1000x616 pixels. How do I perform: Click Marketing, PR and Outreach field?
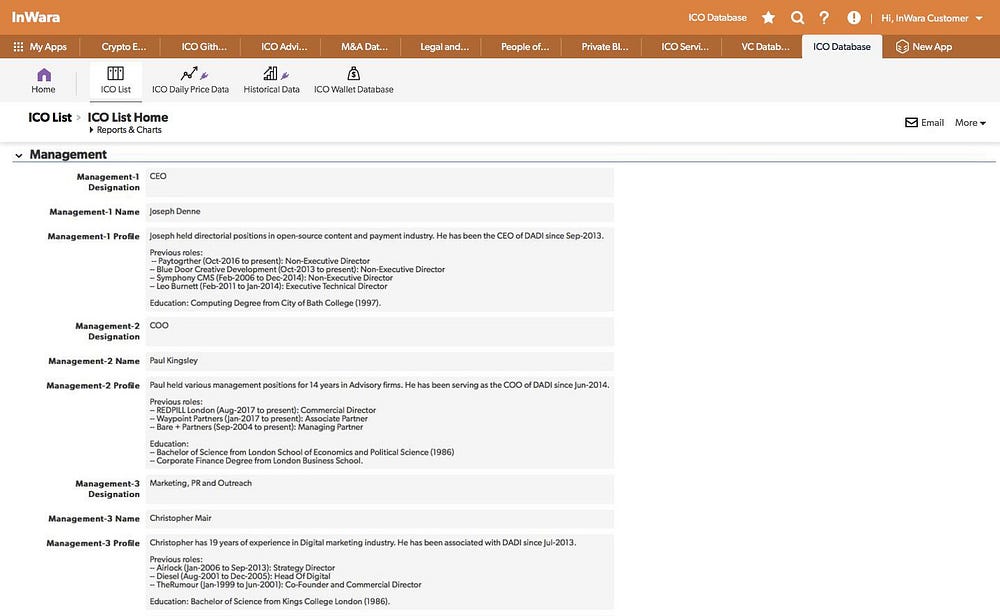[x=379, y=489]
